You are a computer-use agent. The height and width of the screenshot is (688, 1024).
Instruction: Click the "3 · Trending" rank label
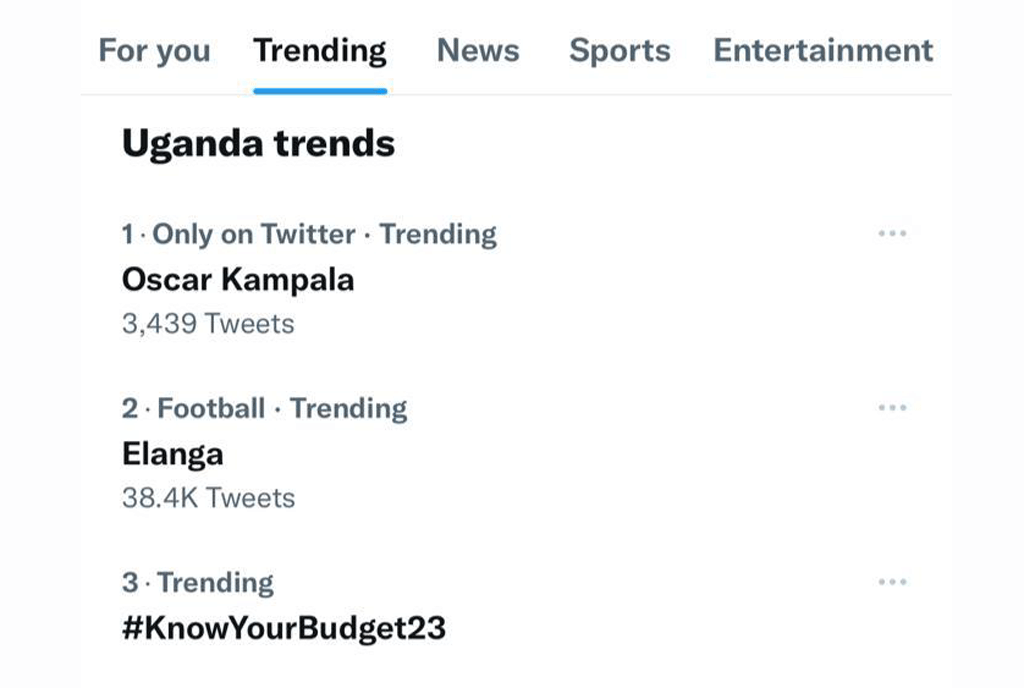[198, 582]
